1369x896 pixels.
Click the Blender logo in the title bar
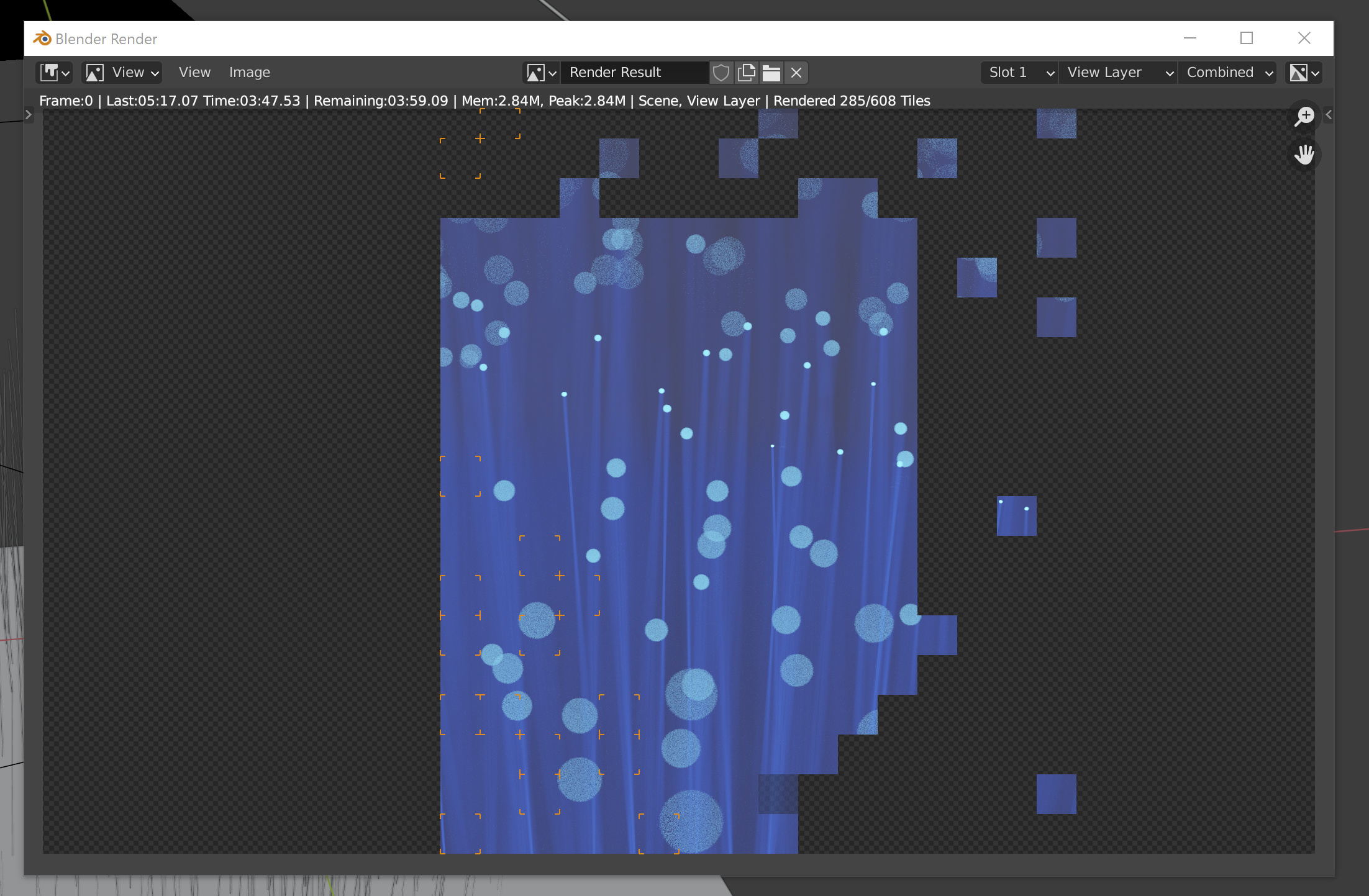[42, 38]
